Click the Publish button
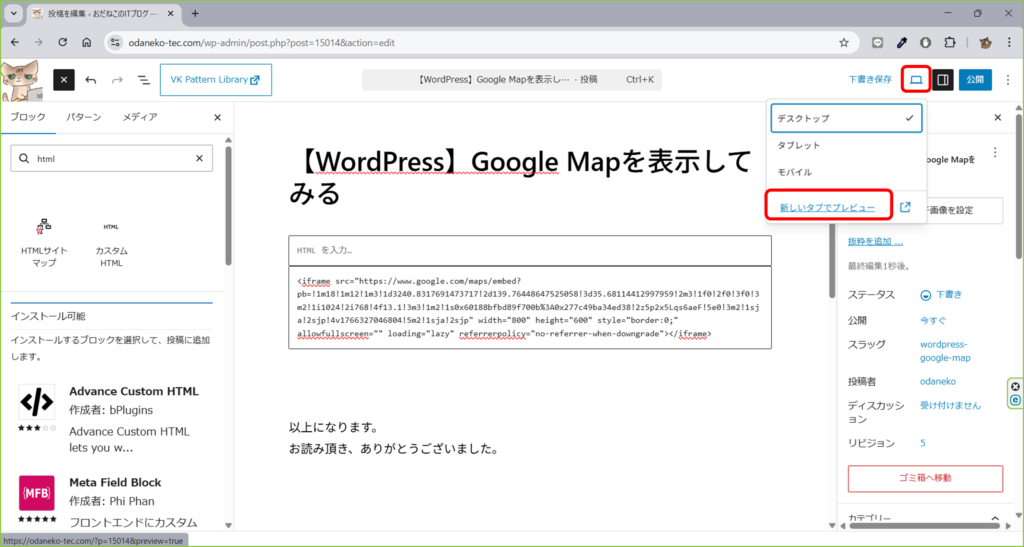This screenshot has width=1024, height=547. point(976,80)
